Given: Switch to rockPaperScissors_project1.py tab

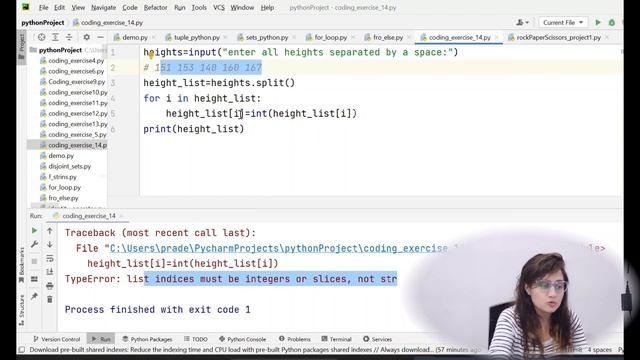Looking at the screenshot, I should click(x=558, y=37).
